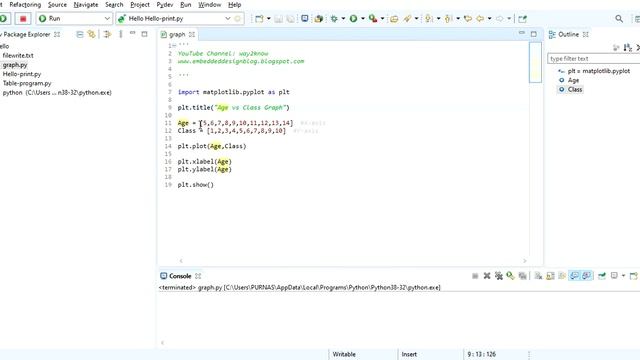Select the Console view tab

pyautogui.click(x=180, y=276)
